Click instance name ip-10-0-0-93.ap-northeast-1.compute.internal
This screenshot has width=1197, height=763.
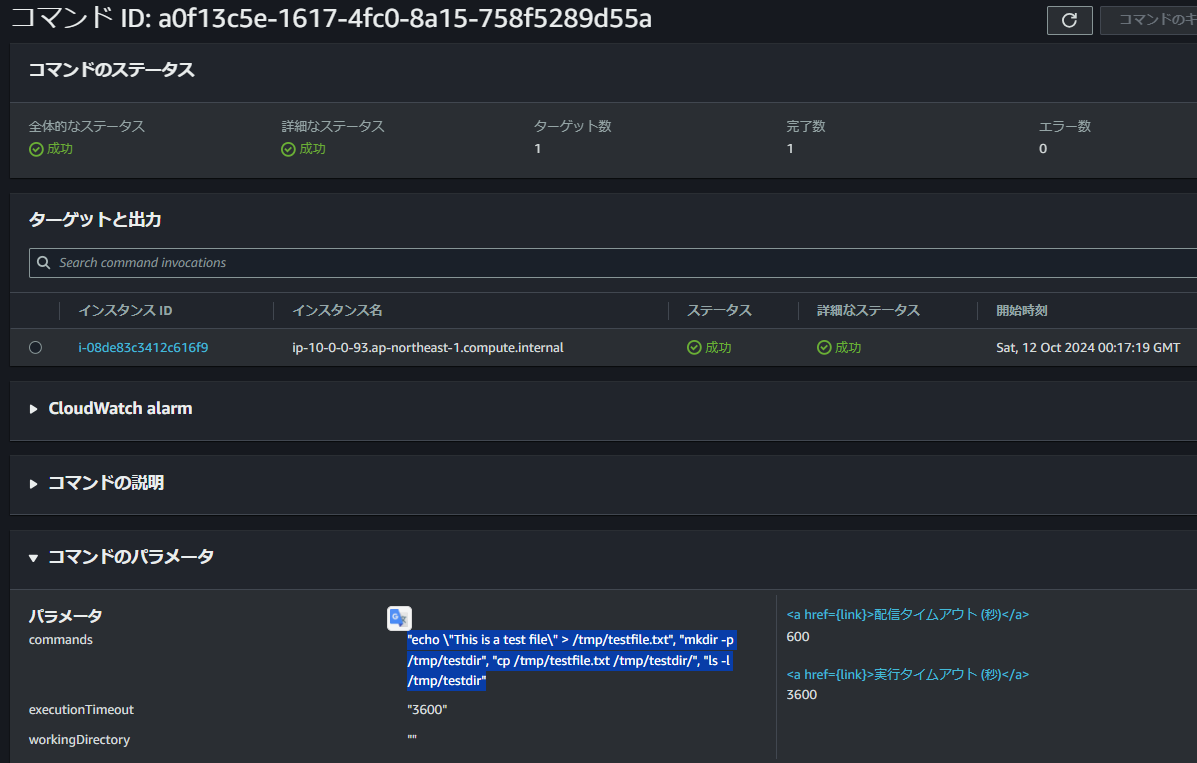pyautogui.click(x=428, y=348)
